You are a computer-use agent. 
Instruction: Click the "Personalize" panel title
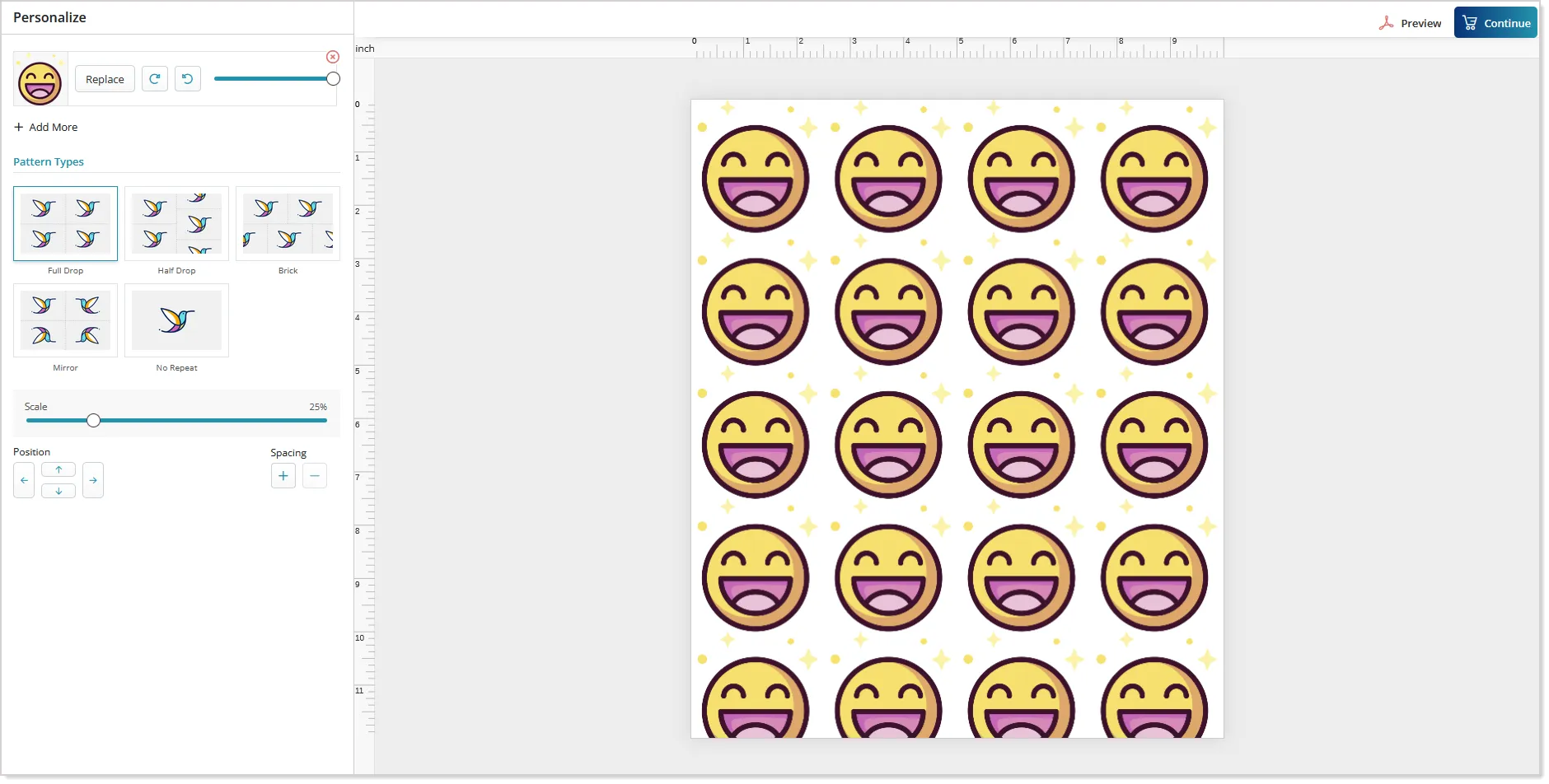[x=49, y=17]
